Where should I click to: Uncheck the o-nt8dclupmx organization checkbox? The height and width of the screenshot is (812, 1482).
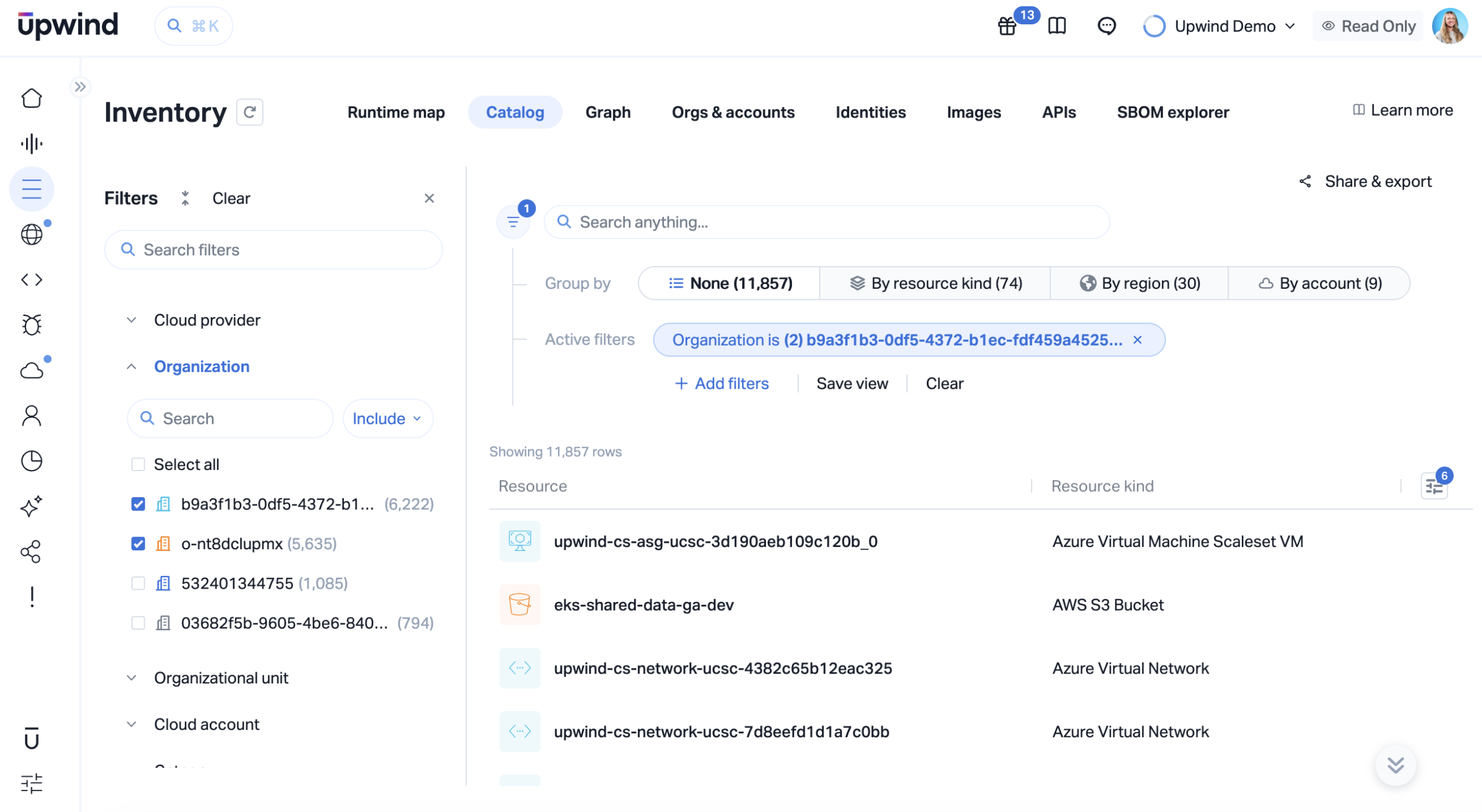(x=138, y=543)
